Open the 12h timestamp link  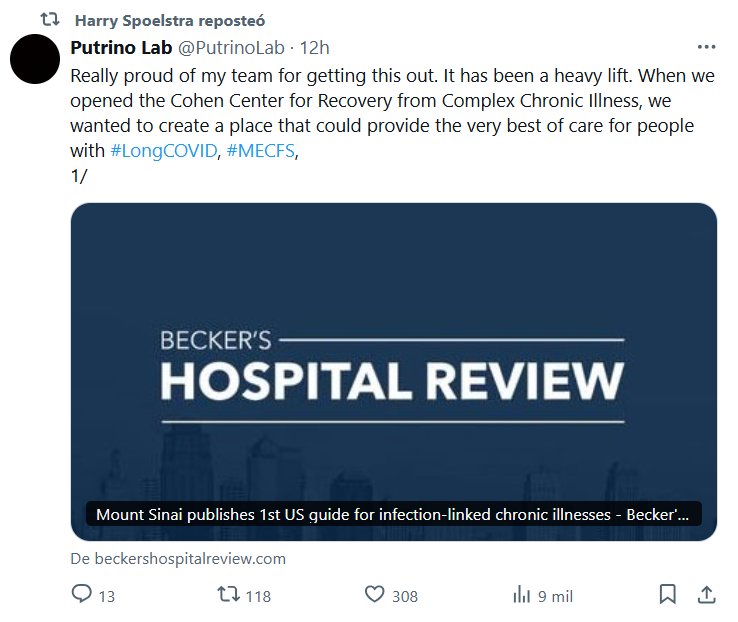click(314, 48)
